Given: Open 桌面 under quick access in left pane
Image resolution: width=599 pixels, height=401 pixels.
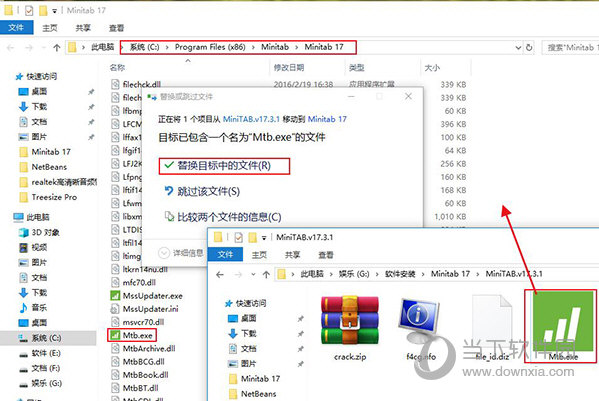Looking at the screenshot, I should point(33,91).
